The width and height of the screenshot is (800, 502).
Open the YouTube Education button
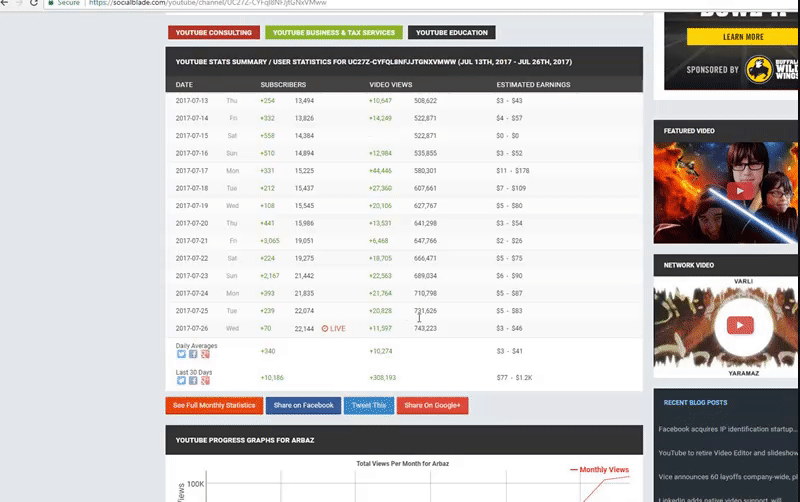[452, 33]
